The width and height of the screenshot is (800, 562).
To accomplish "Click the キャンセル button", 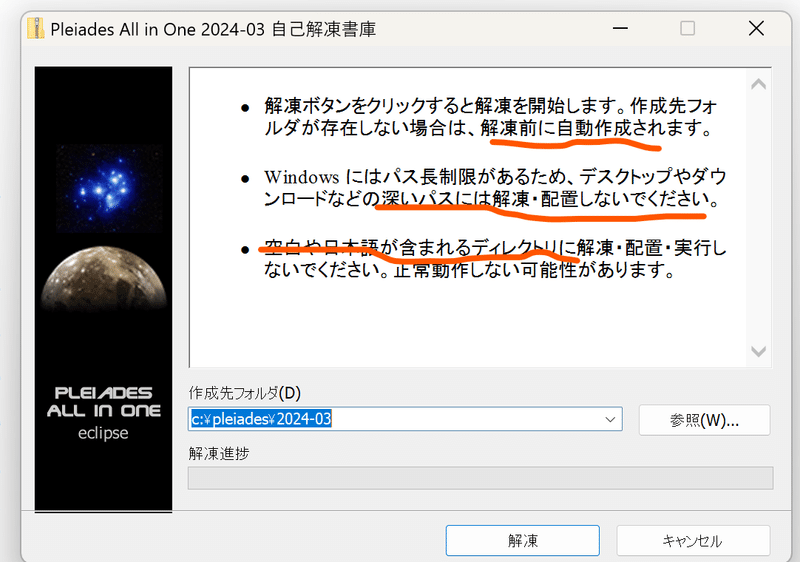I will pyautogui.click(x=693, y=541).
